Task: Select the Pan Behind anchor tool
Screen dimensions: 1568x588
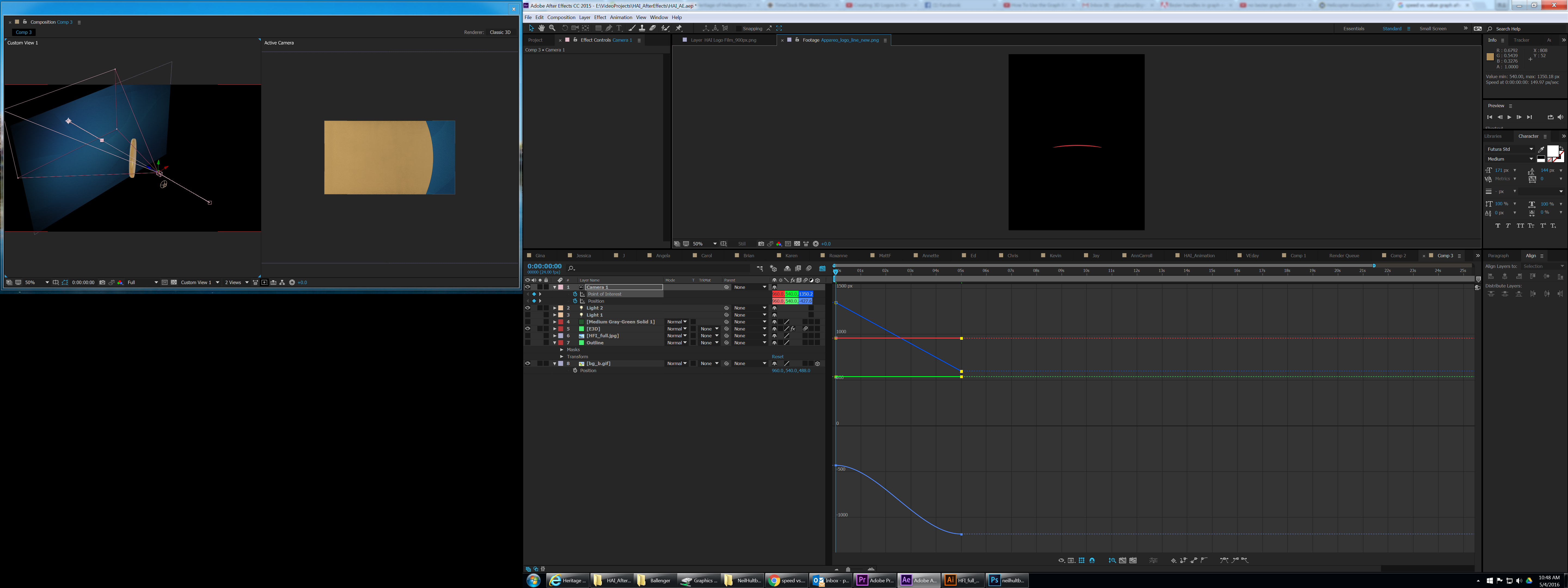Action: (586, 28)
